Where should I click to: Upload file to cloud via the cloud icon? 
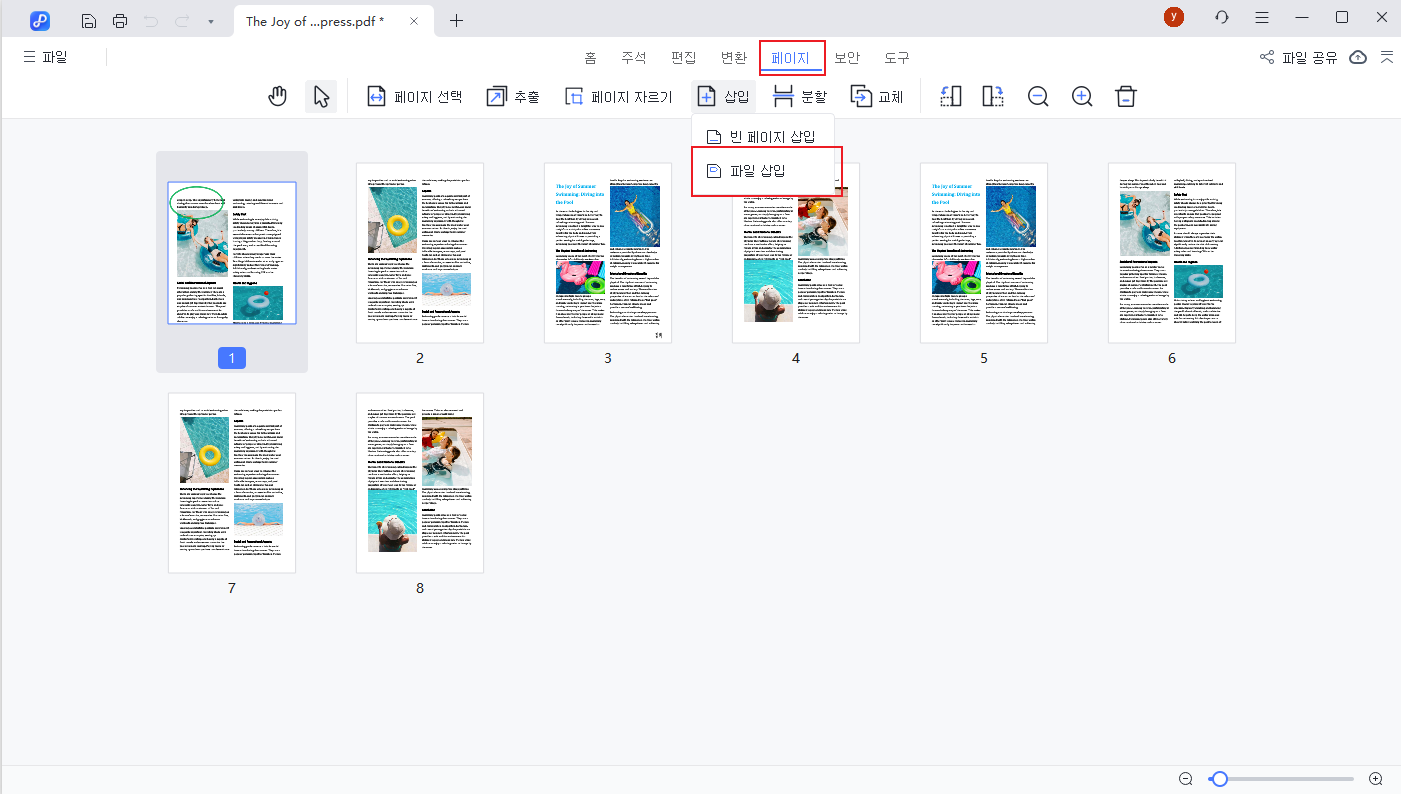(x=1357, y=57)
